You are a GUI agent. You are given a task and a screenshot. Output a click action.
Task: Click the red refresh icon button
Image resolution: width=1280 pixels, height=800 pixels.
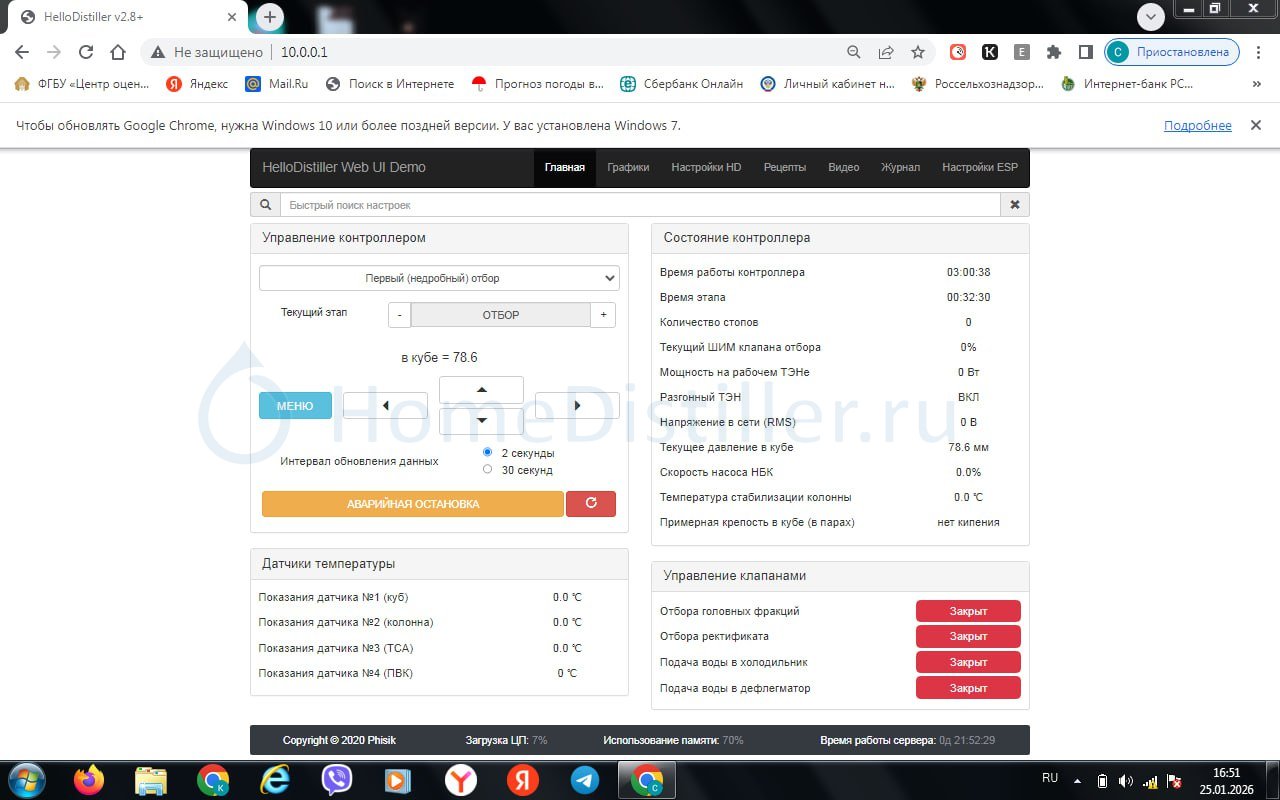(590, 504)
